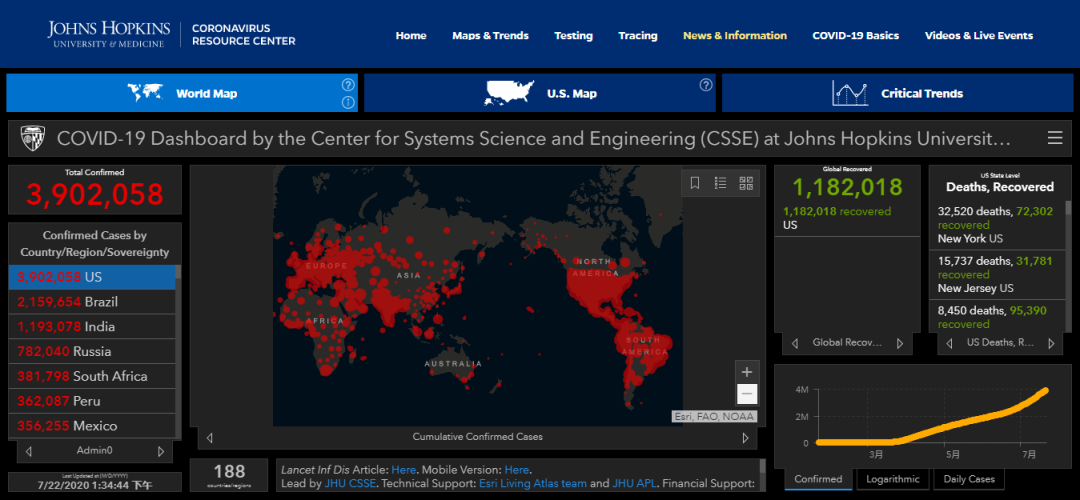Open the JHU CSSE link
This screenshot has height=500, width=1080.
(350, 483)
